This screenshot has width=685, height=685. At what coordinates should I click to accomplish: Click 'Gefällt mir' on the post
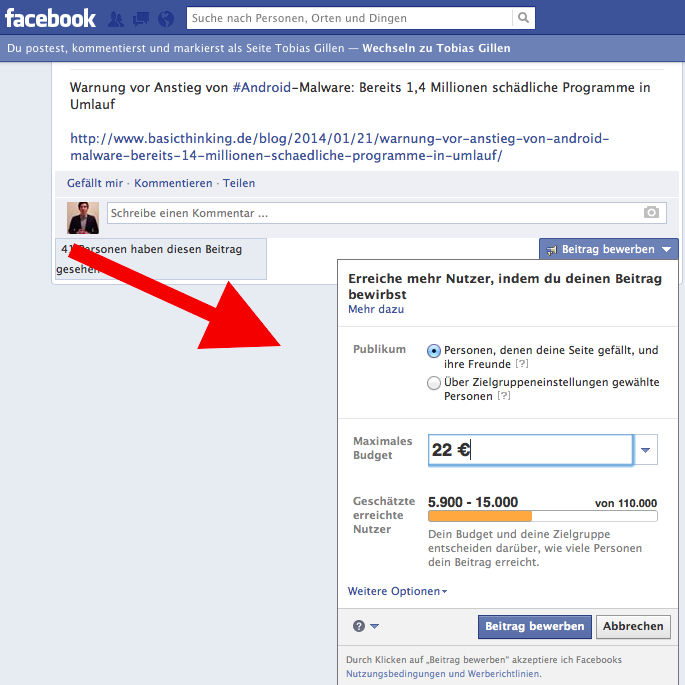click(95, 183)
